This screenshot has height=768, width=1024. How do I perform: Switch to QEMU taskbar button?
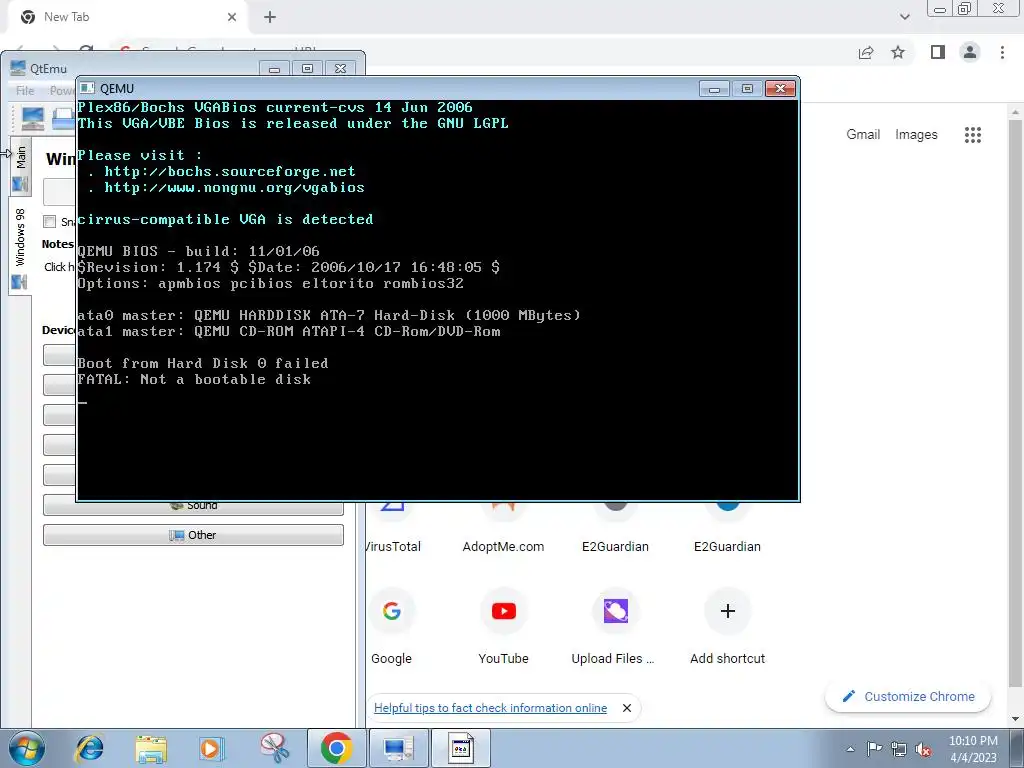[460, 748]
